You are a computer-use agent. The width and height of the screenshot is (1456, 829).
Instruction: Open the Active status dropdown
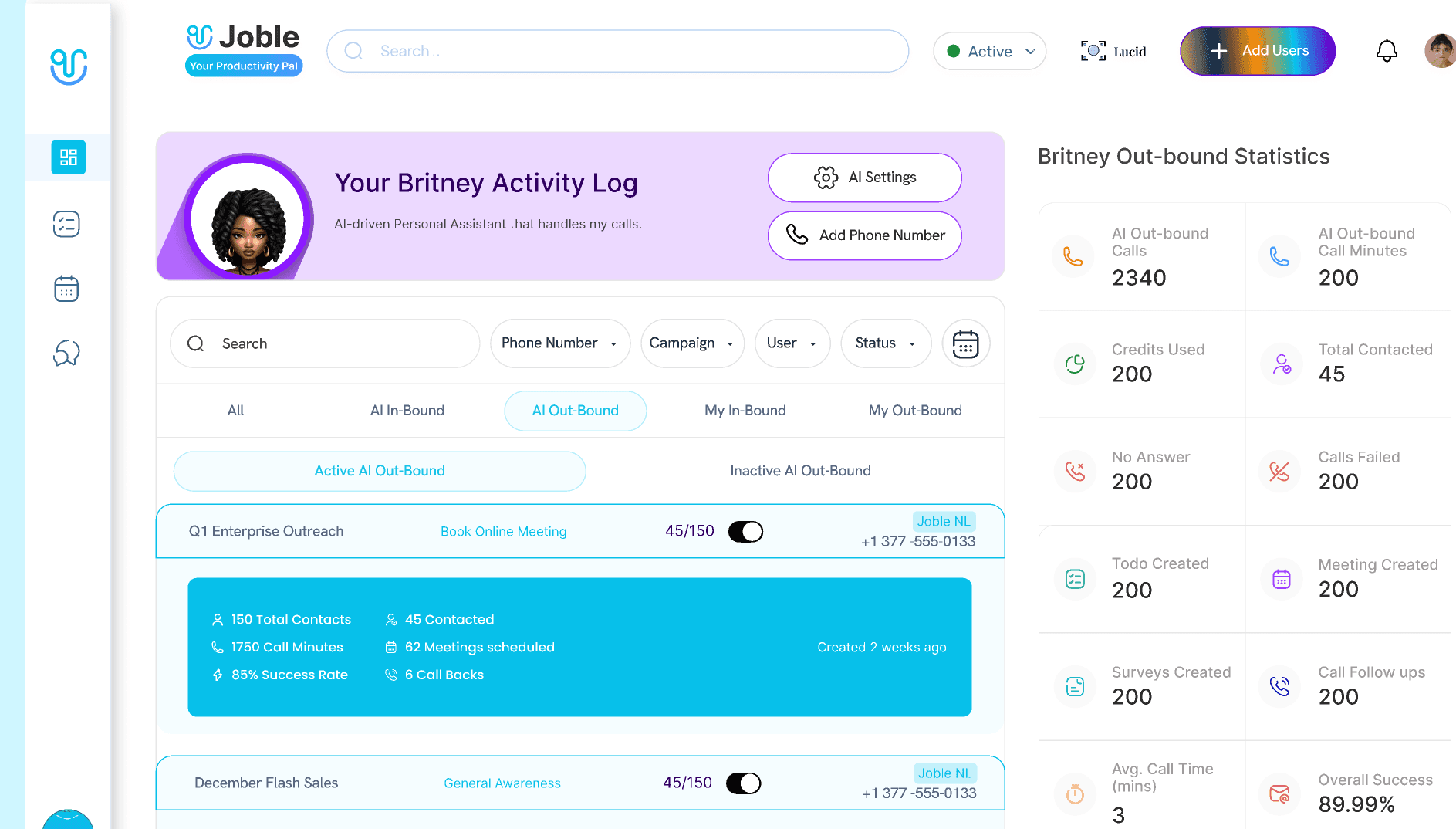(989, 51)
